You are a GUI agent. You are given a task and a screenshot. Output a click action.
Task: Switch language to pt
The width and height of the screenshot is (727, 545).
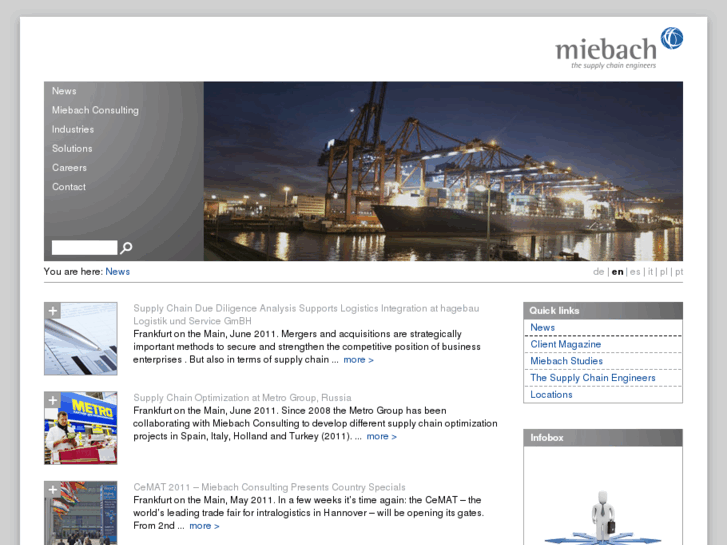point(679,272)
